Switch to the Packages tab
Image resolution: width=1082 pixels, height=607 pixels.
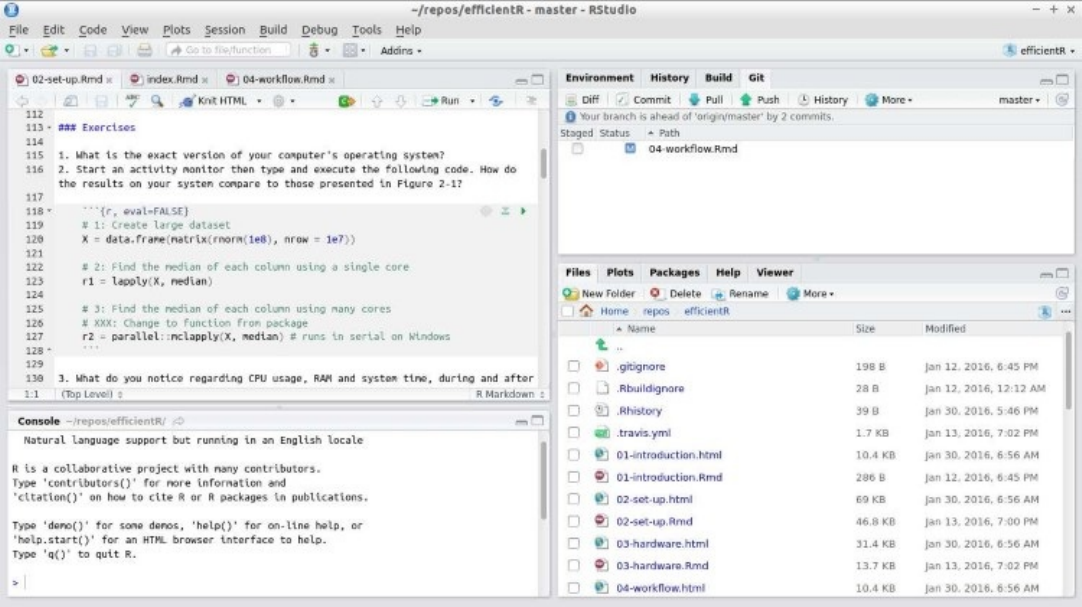tap(674, 272)
